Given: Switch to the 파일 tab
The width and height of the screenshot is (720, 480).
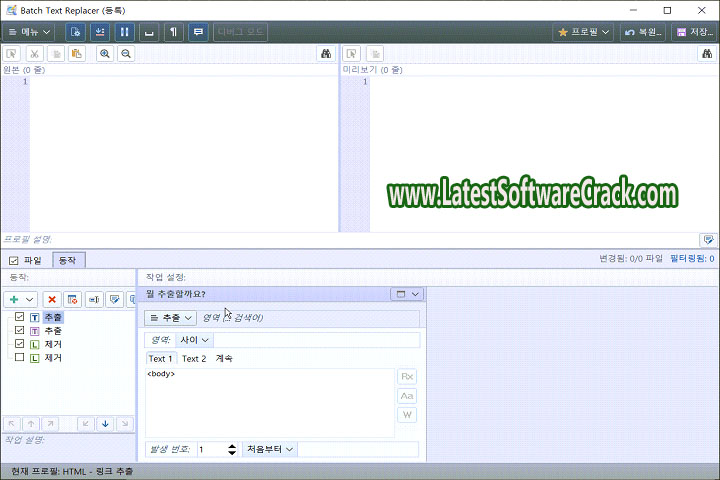Looking at the screenshot, I should 26,260.
